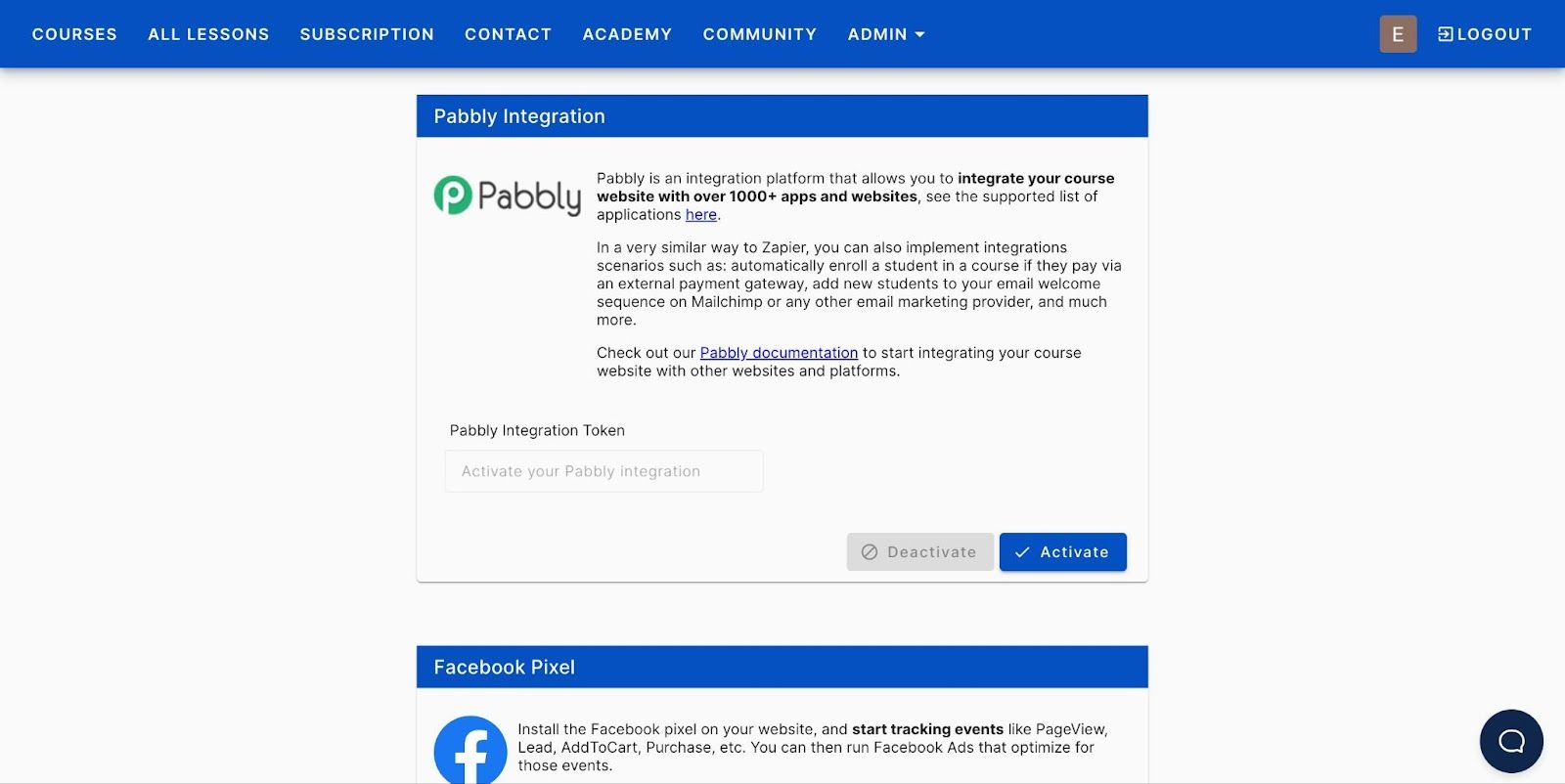Open the ACADEMY menu item
The width and height of the screenshot is (1565, 784).
tap(627, 33)
